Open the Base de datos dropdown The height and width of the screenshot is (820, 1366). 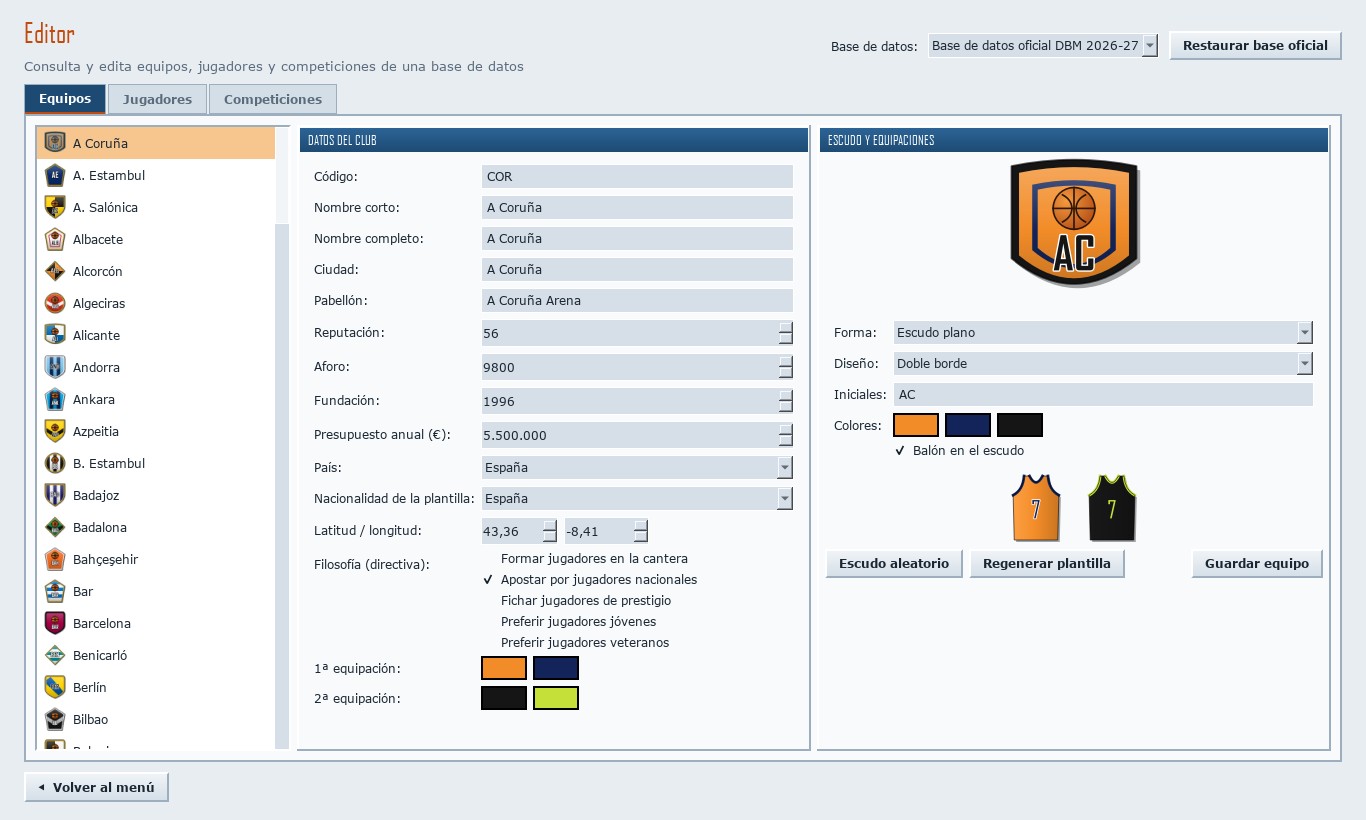click(1043, 46)
